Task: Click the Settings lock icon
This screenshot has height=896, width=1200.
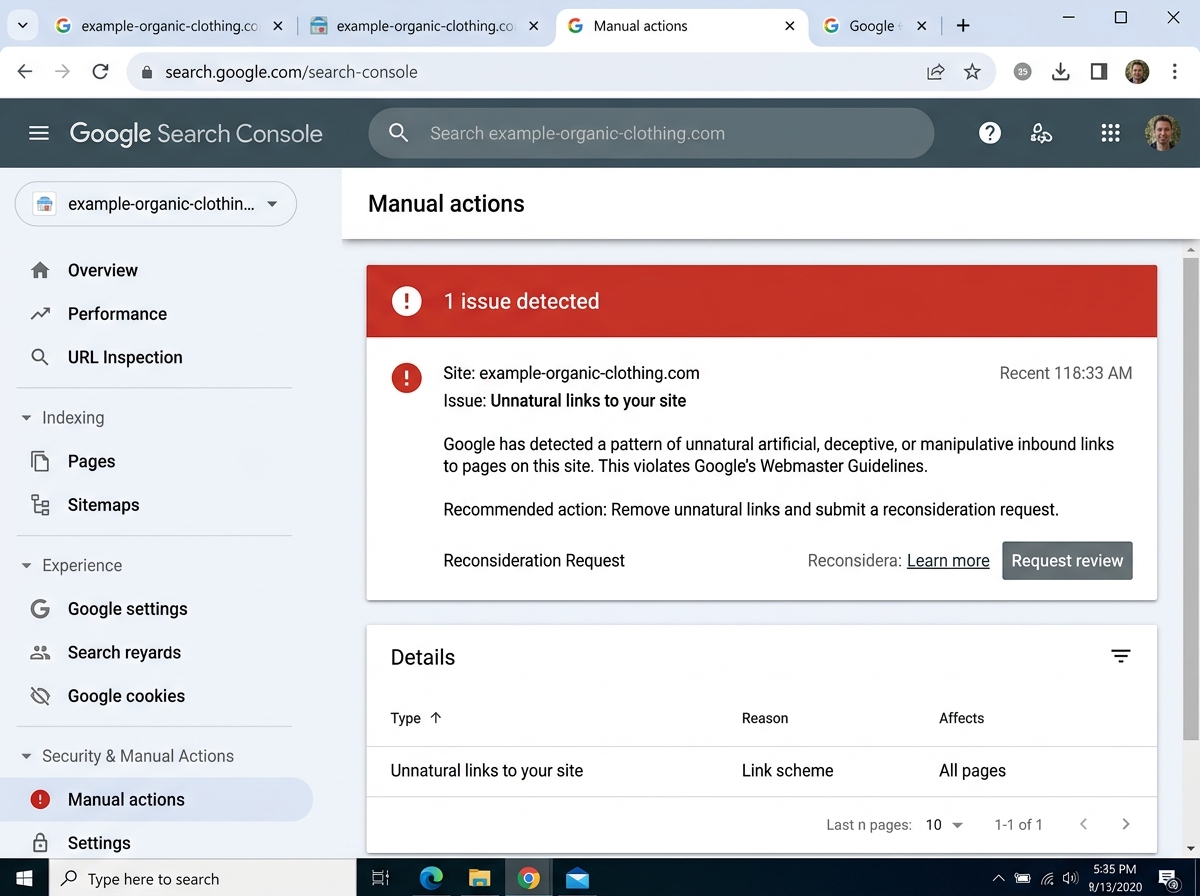Action: (40, 842)
